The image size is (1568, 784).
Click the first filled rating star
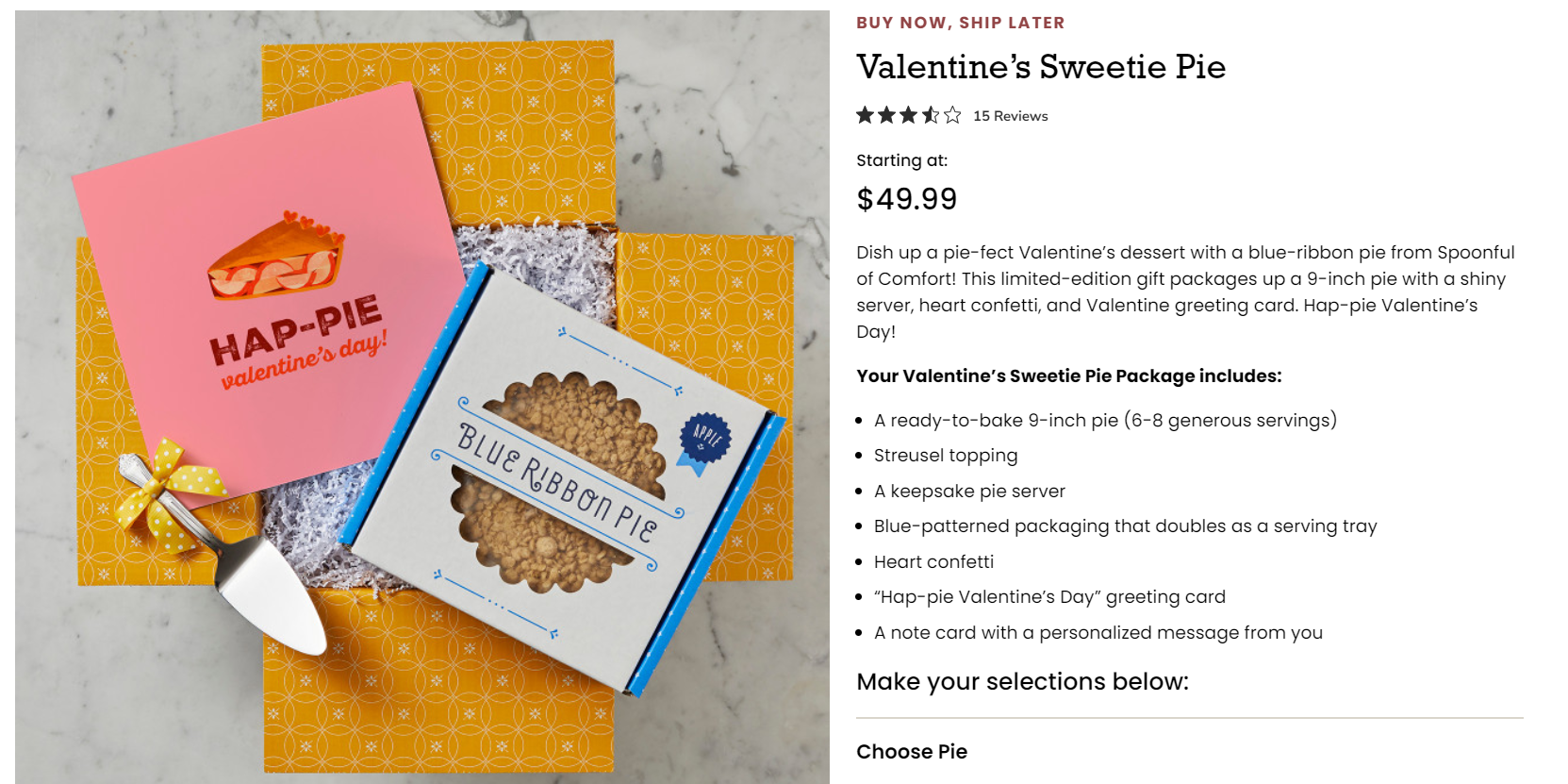point(865,115)
